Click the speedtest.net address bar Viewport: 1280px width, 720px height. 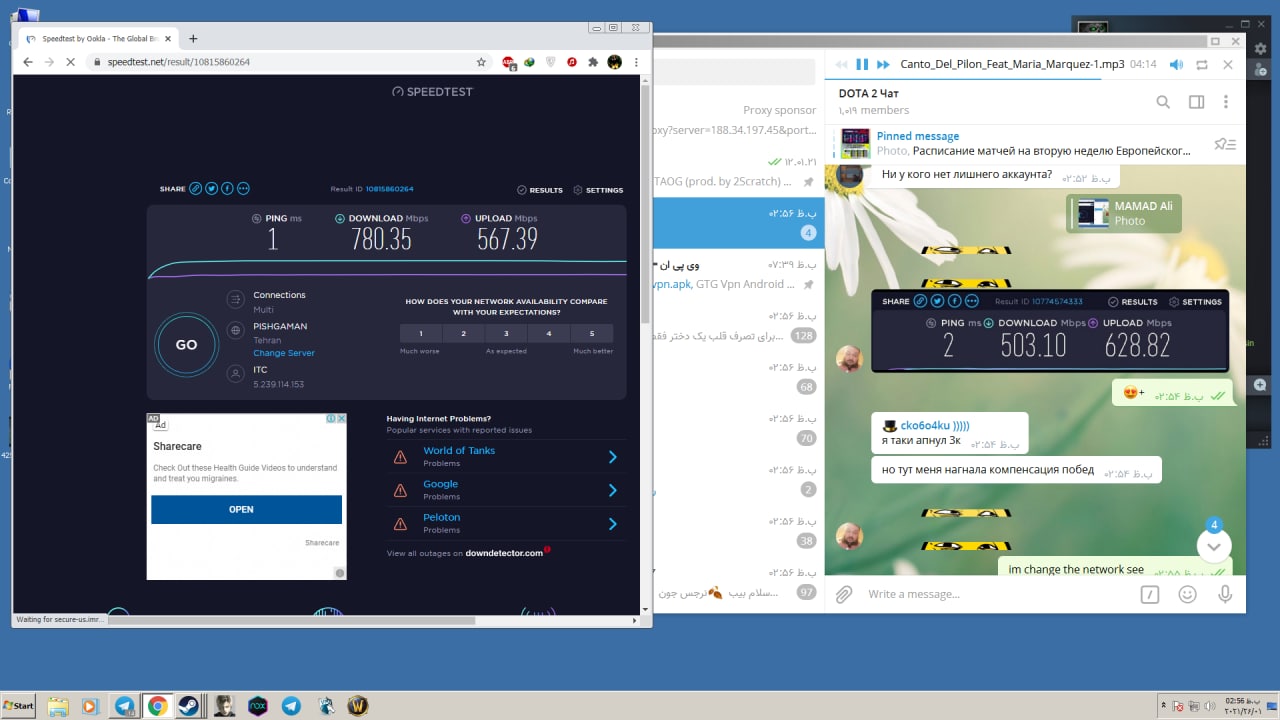tap(280, 62)
